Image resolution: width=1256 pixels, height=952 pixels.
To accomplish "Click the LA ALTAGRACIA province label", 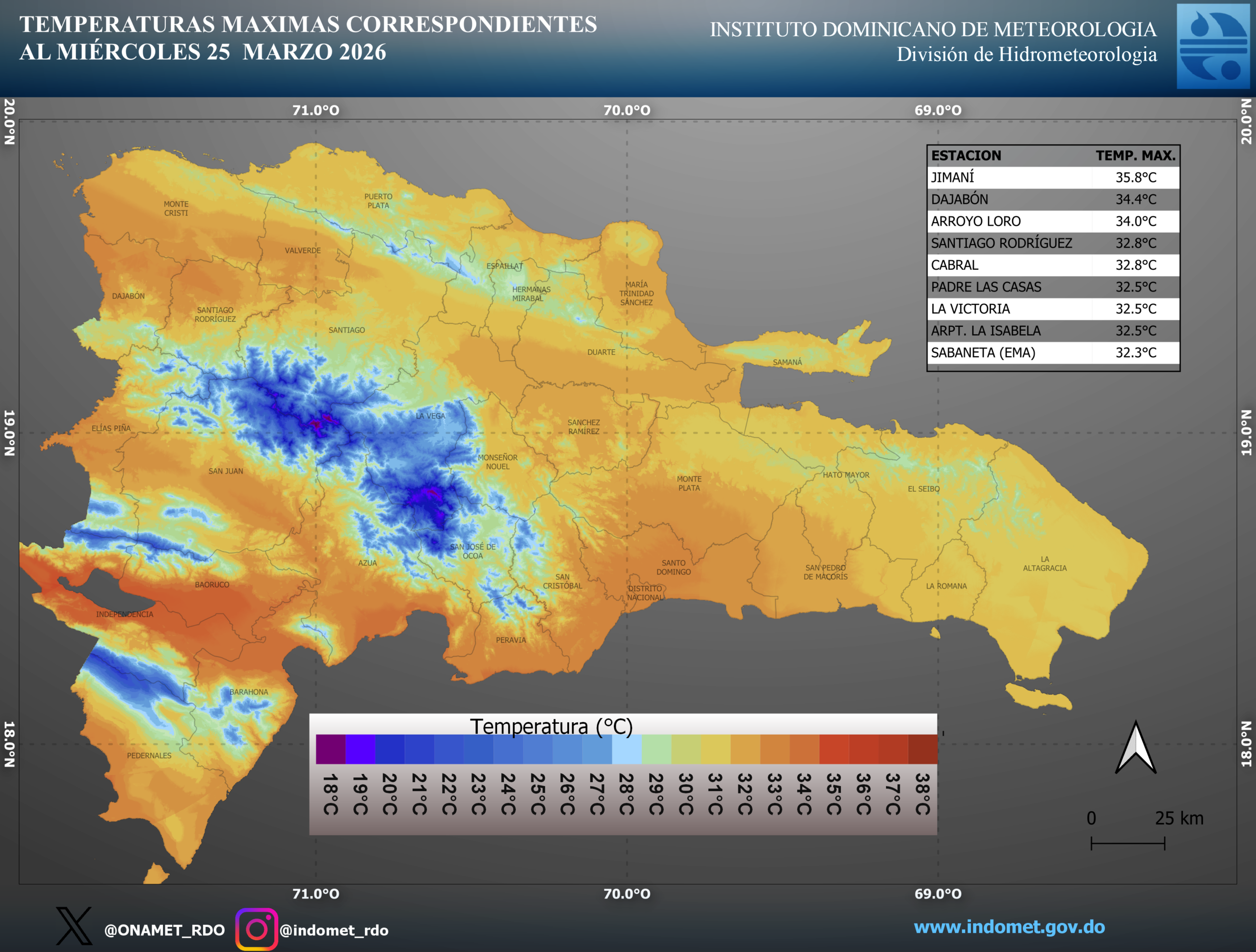I will [1045, 563].
